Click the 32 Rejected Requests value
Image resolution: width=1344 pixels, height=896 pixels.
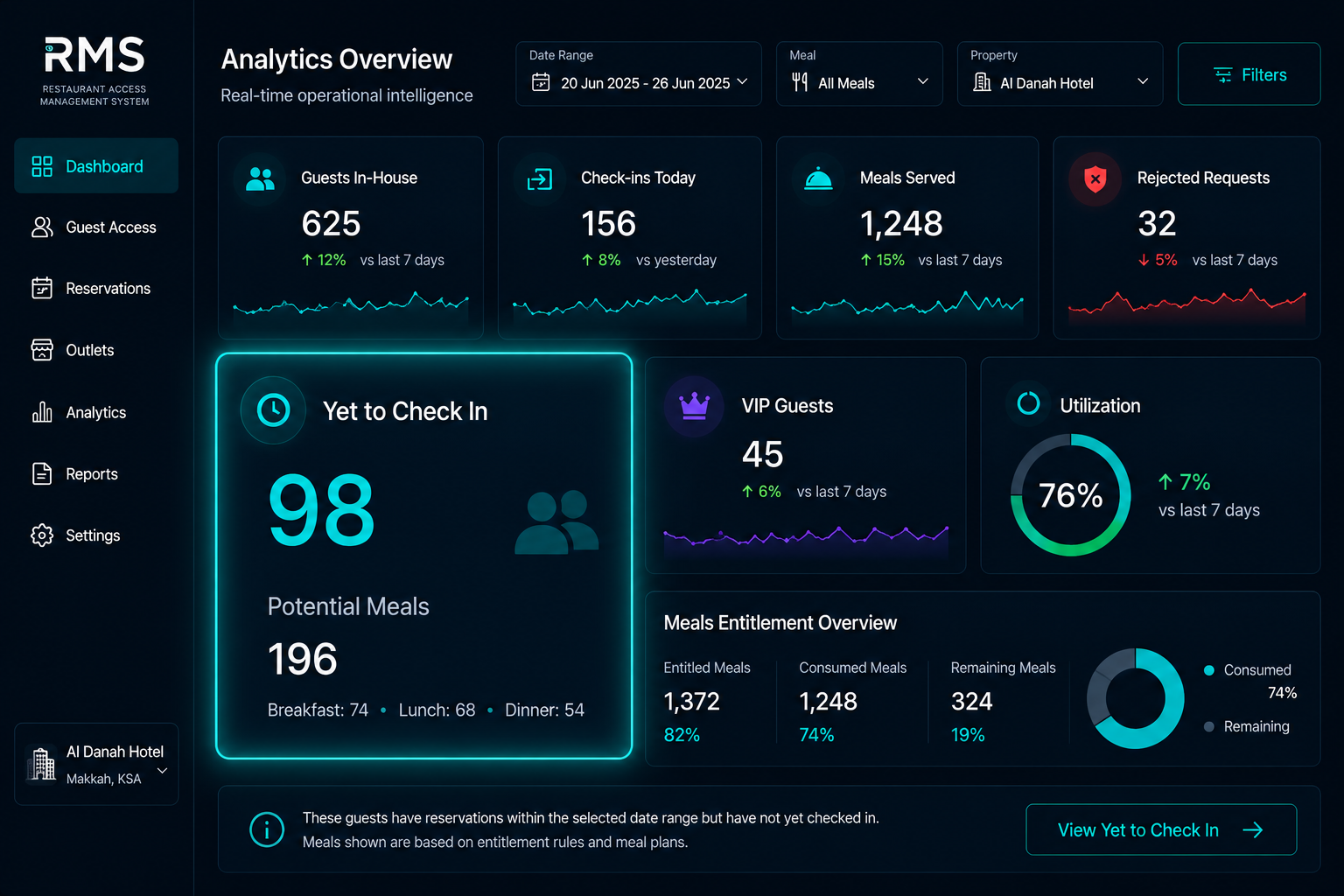(x=1157, y=224)
